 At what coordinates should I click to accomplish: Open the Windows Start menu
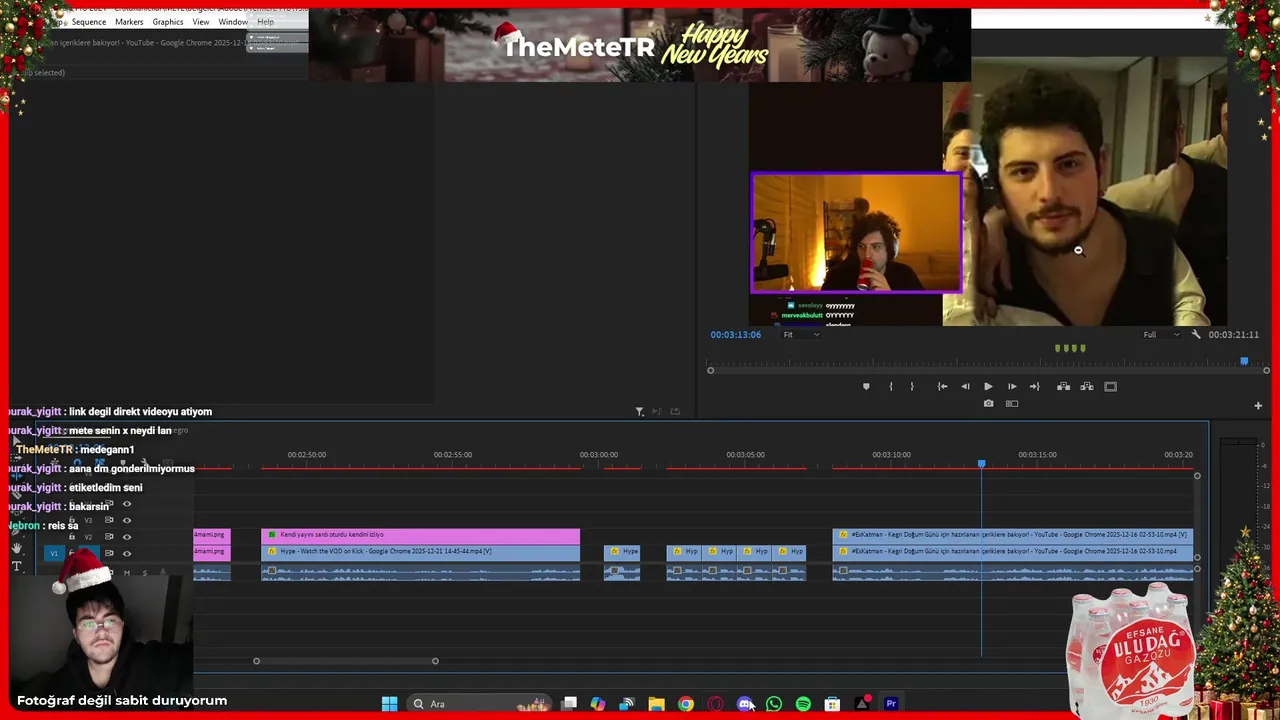pyautogui.click(x=389, y=704)
